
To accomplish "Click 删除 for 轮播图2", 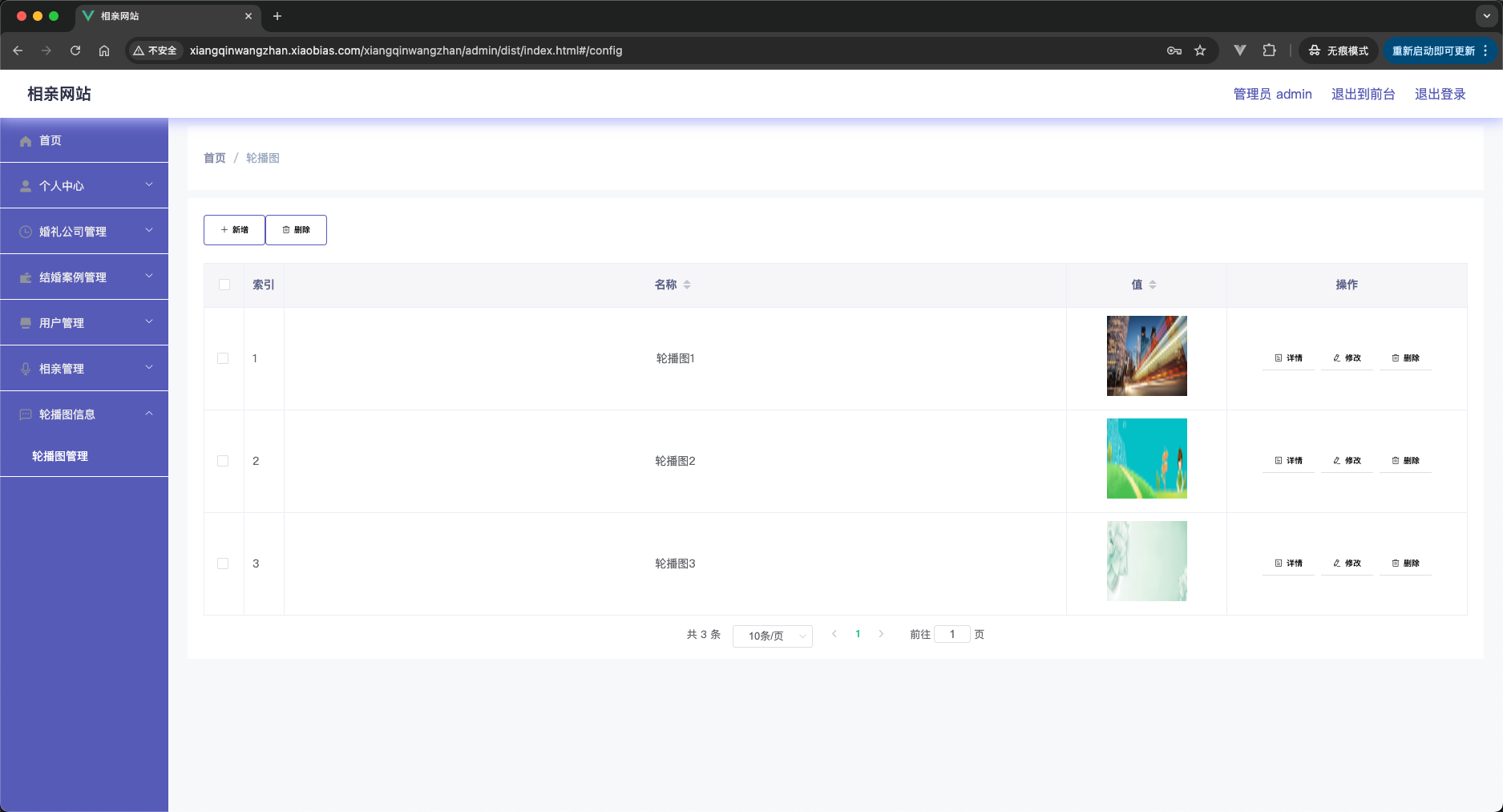I will point(1405,461).
